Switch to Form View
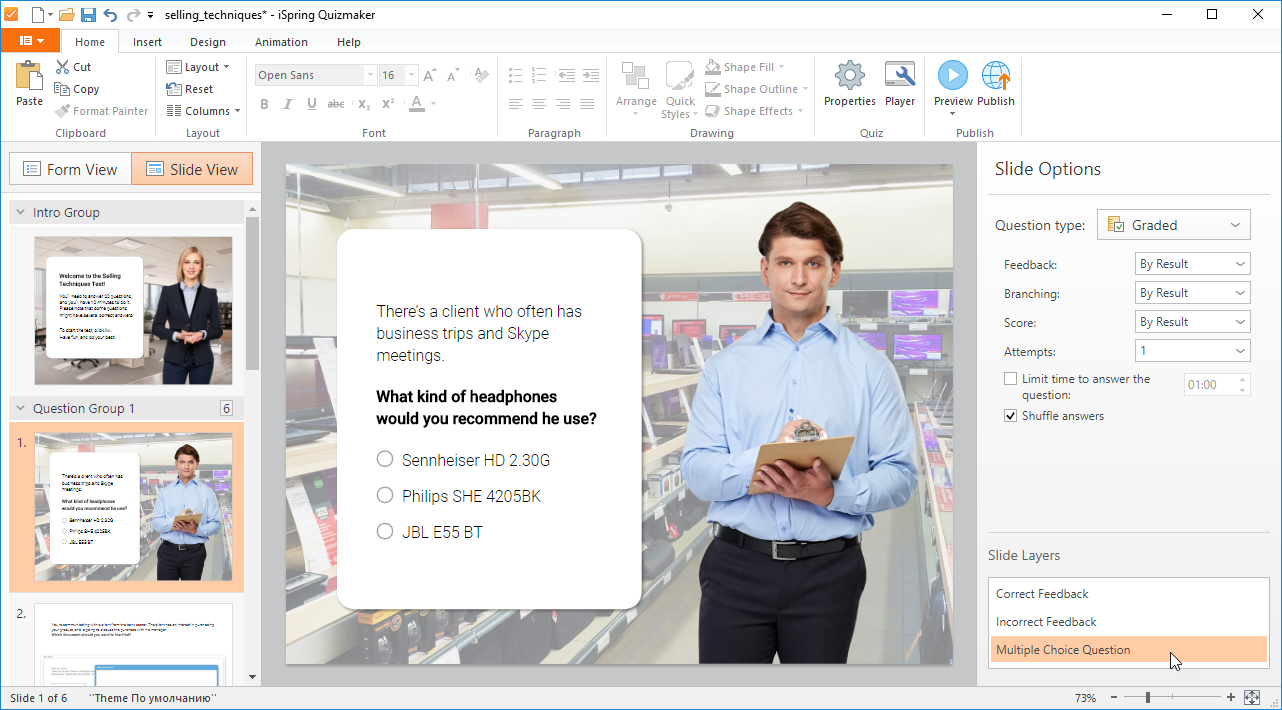Image resolution: width=1282 pixels, height=710 pixels. 70,169
